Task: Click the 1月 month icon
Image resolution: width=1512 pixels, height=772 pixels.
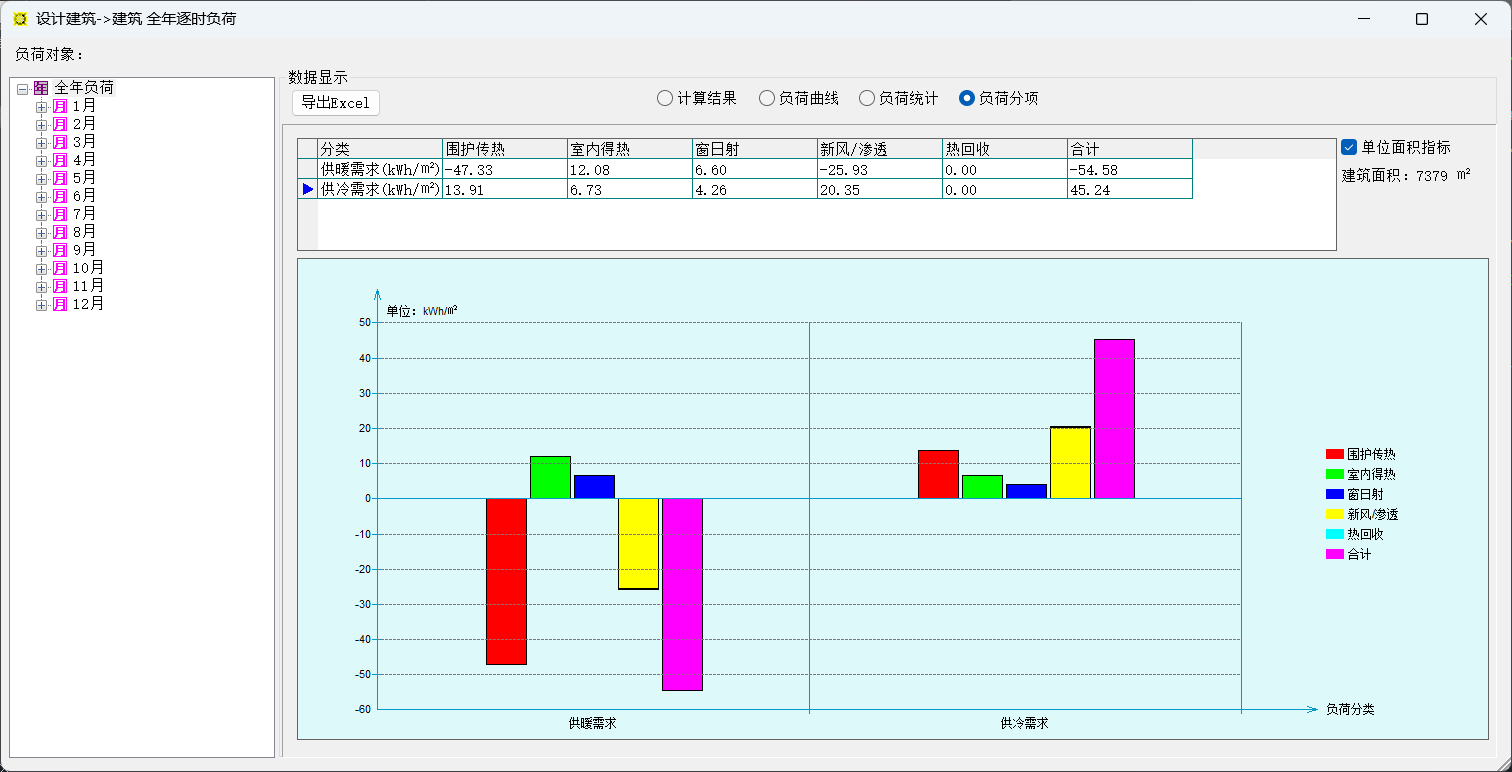Action: [60, 106]
